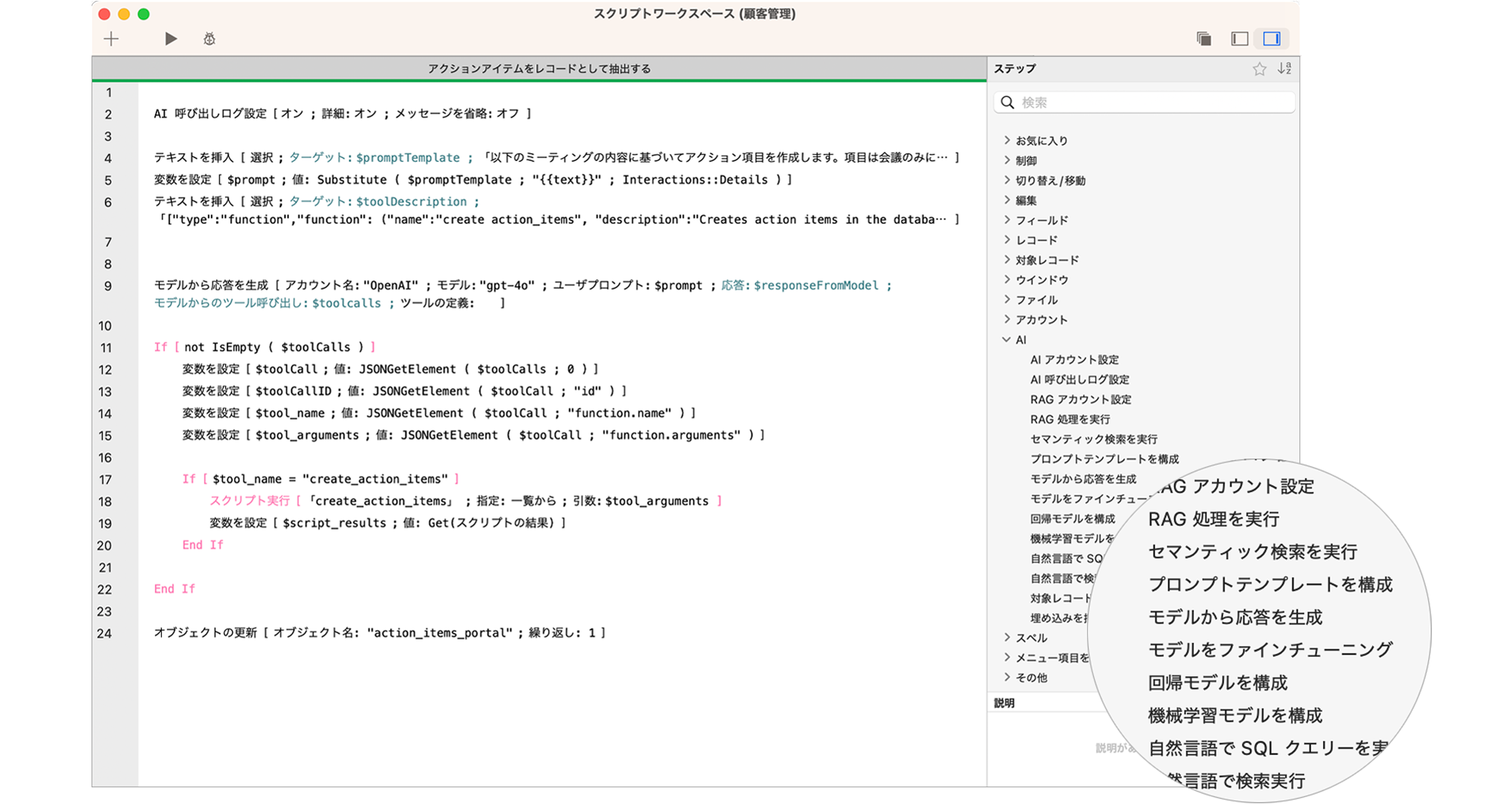Select AI アカウント設定 step

tap(1074, 359)
